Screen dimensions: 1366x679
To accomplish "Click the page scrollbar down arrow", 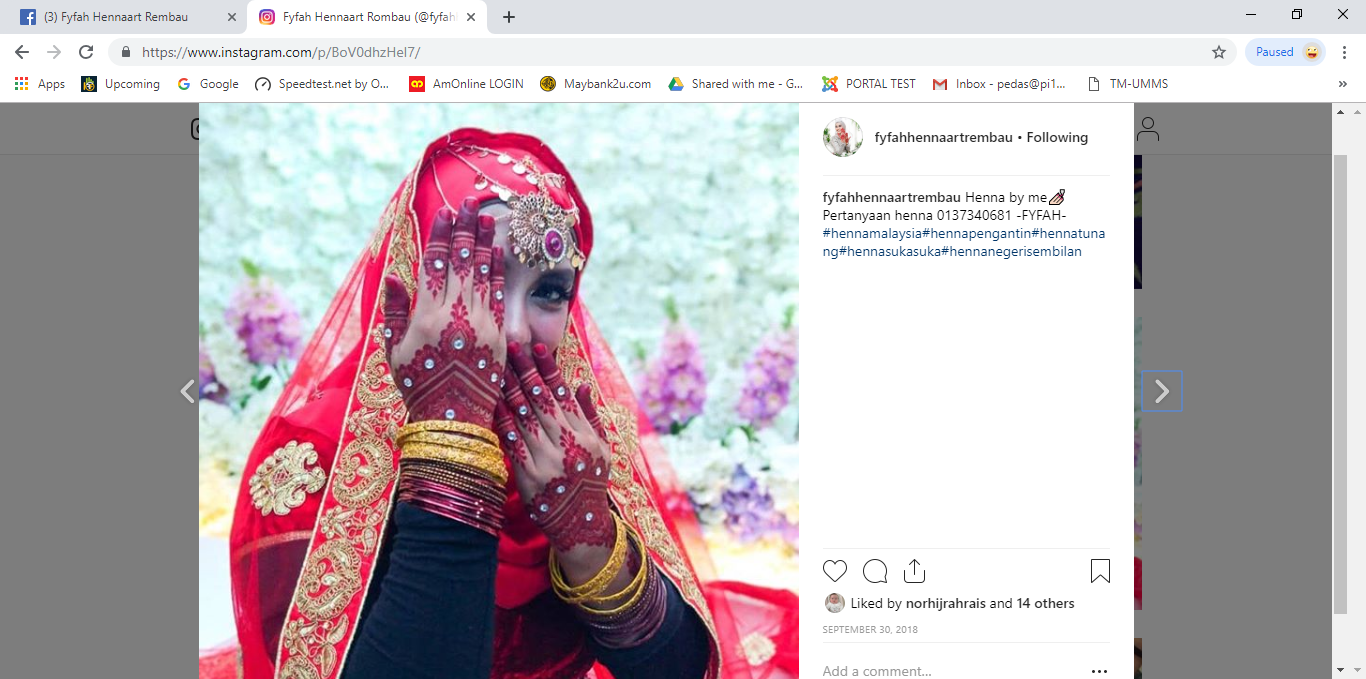I will click(1340, 669).
